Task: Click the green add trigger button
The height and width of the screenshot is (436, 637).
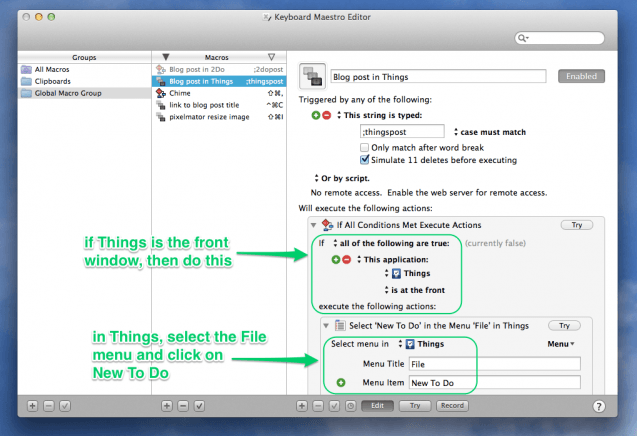Action: tap(316, 115)
